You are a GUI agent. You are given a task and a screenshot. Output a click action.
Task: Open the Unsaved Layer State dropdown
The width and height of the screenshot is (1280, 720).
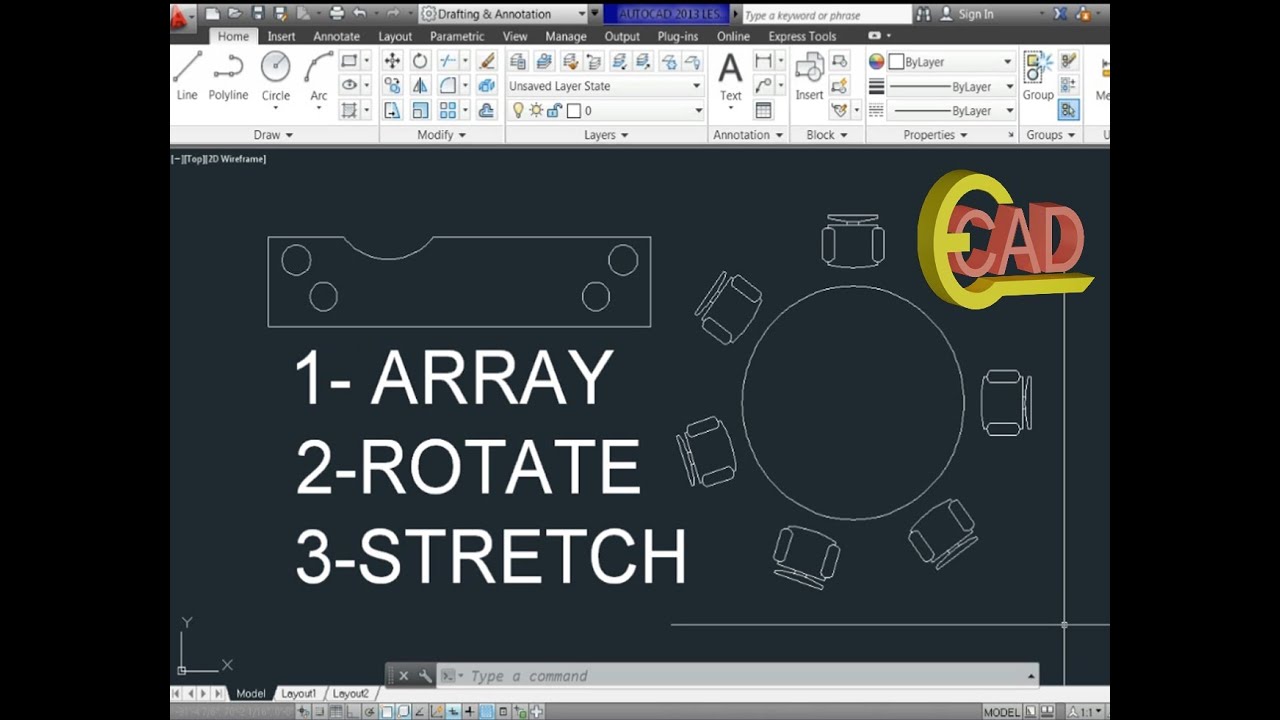[606, 86]
